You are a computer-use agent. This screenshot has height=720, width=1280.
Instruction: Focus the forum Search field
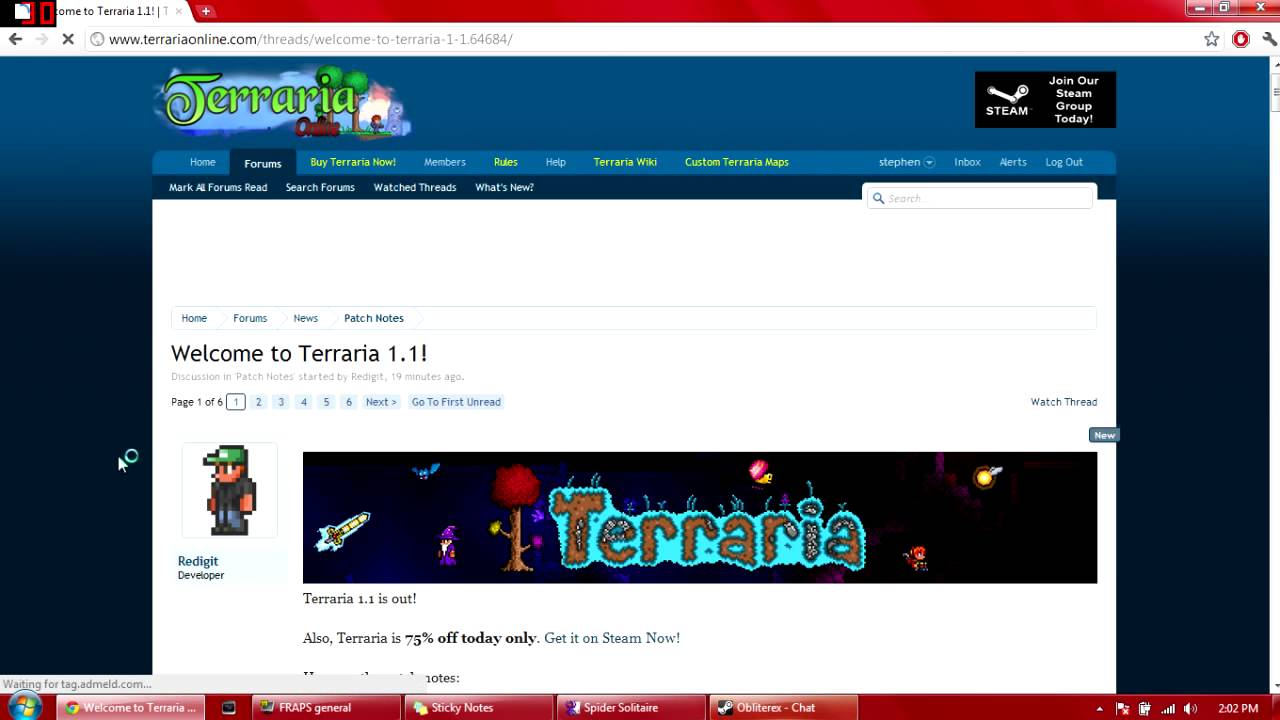pyautogui.click(x=980, y=198)
